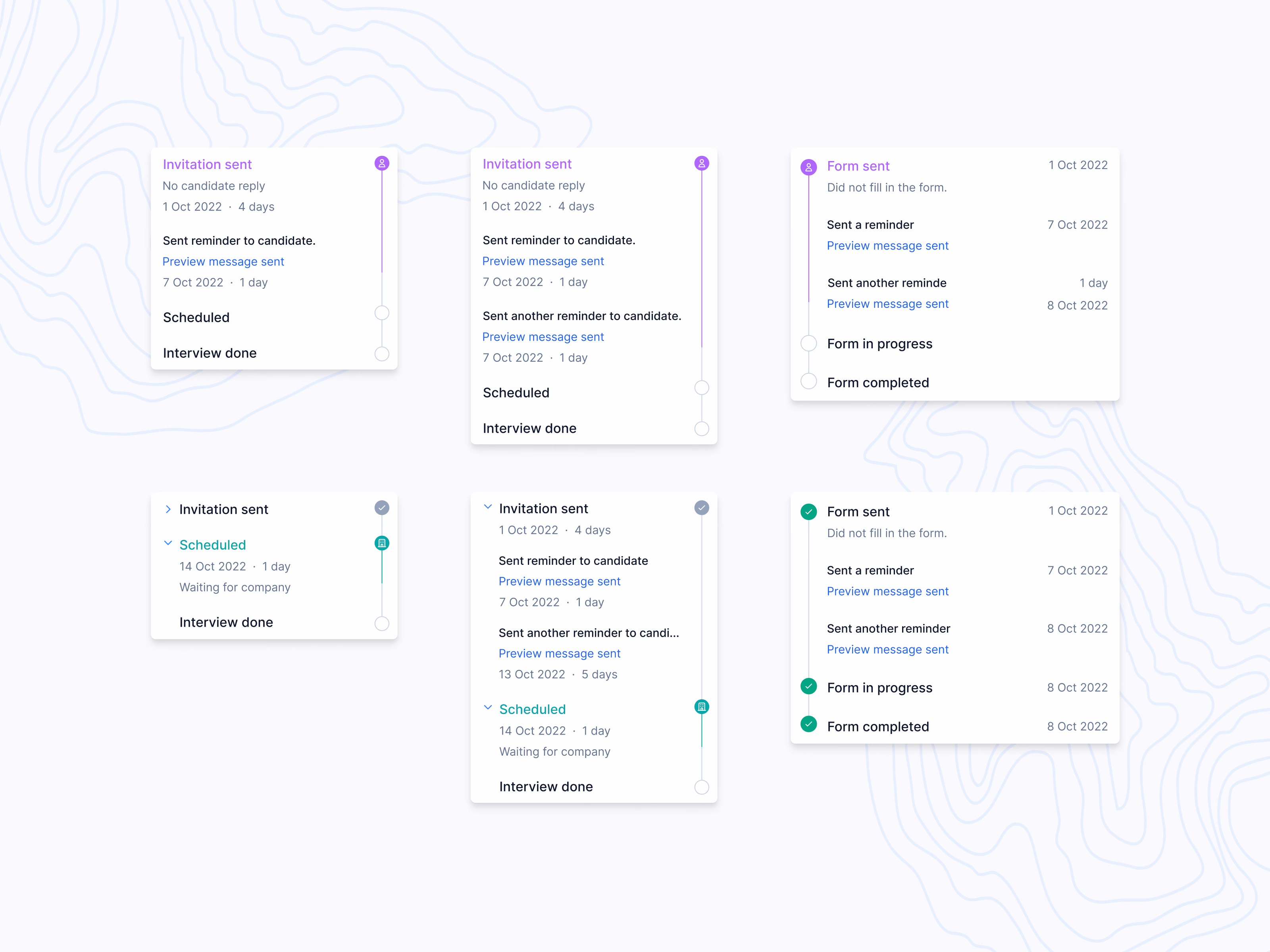Screen dimensions: 1270x952
Task: Click the standalone '1 day' label in Form sent card
Action: tap(1093, 283)
